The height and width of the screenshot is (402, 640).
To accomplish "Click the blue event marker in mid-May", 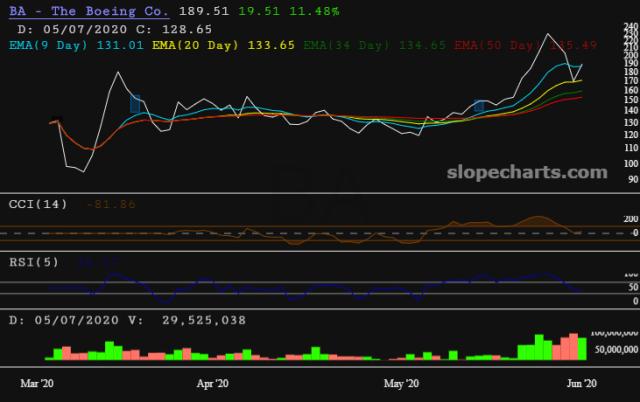I will 480,105.
